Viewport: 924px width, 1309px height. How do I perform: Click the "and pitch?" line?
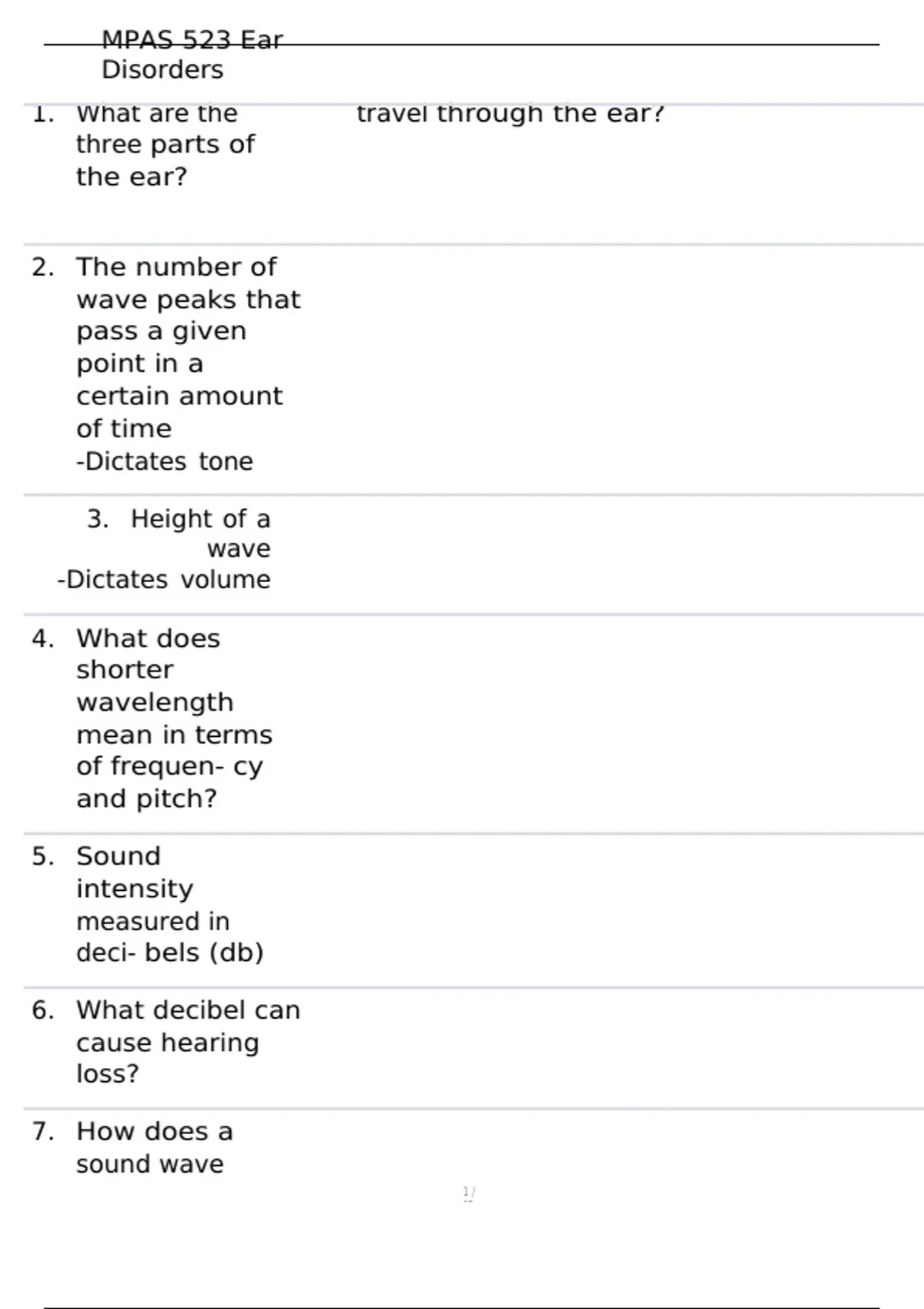pos(146,798)
